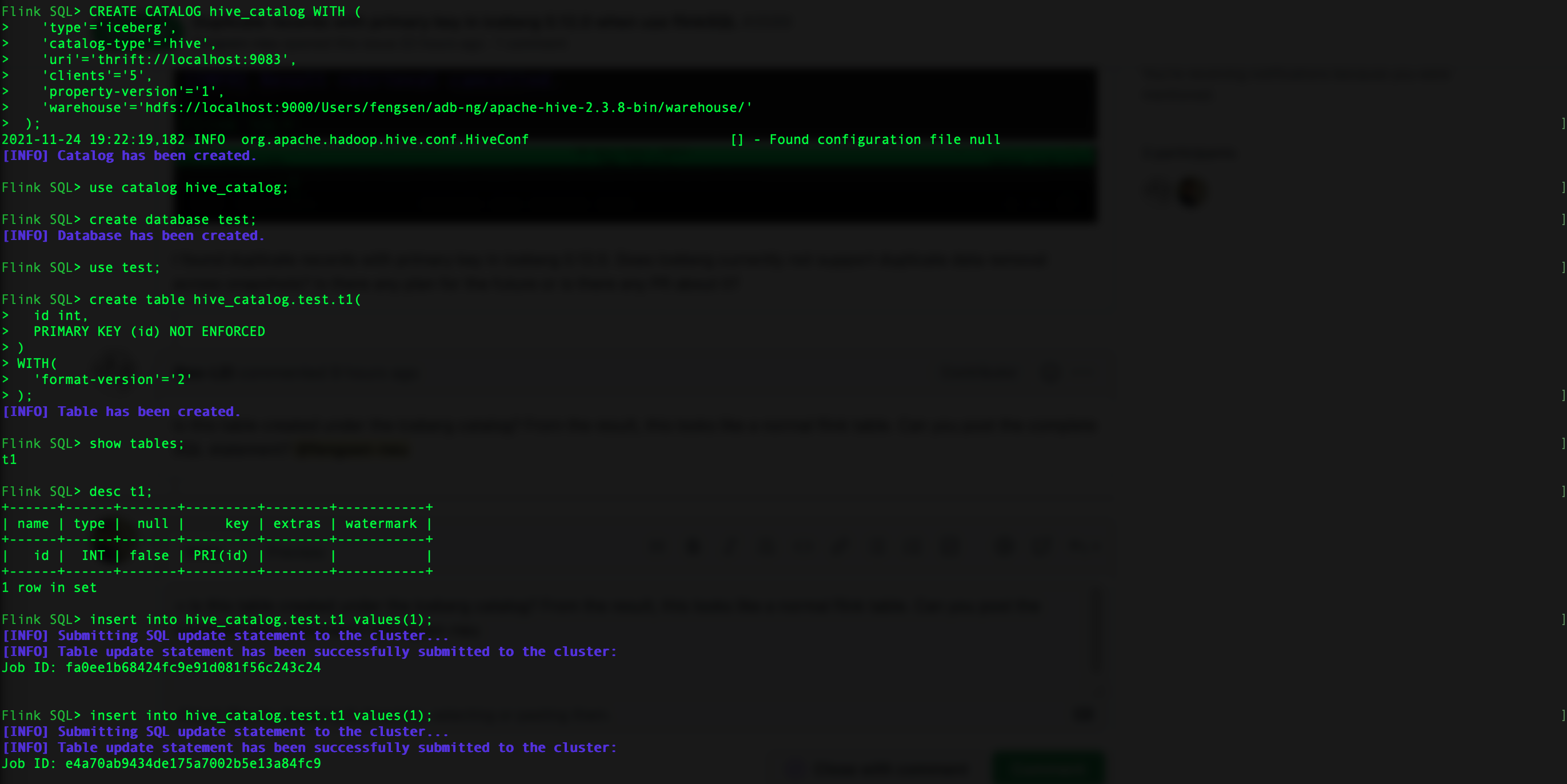Click the mark bracket beside 'use catalog hive_catalog;' line
This screenshot has height=784, width=1567.
[1564, 187]
